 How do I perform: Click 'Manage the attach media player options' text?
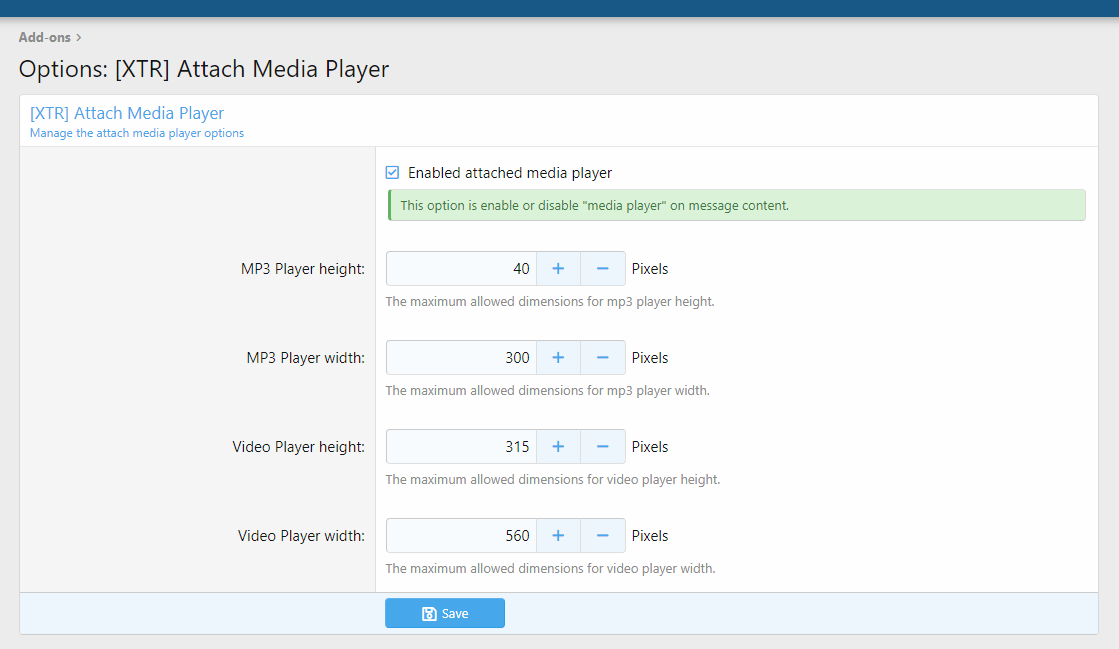click(x=137, y=133)
